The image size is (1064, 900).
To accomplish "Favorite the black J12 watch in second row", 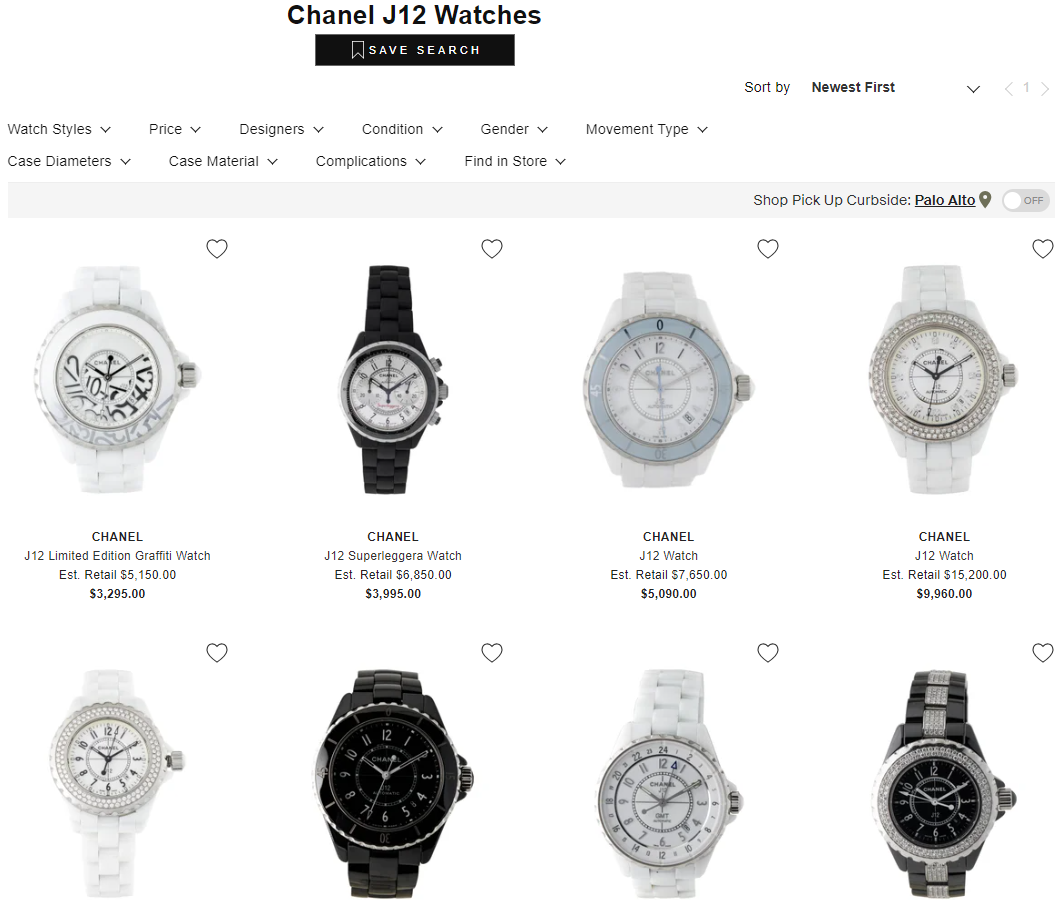I will click(492, 653).
